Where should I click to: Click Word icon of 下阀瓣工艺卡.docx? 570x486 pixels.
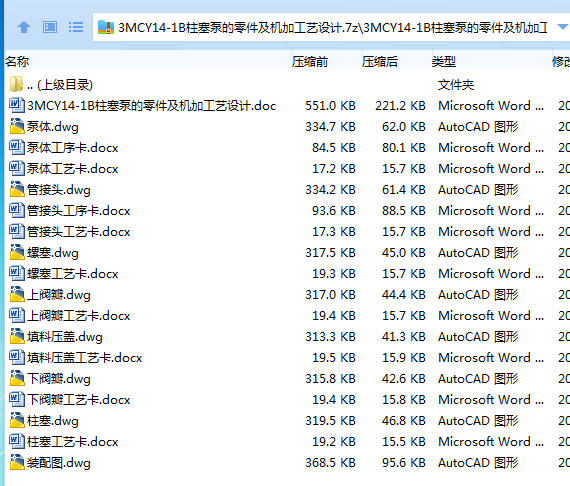click(17, 399)
